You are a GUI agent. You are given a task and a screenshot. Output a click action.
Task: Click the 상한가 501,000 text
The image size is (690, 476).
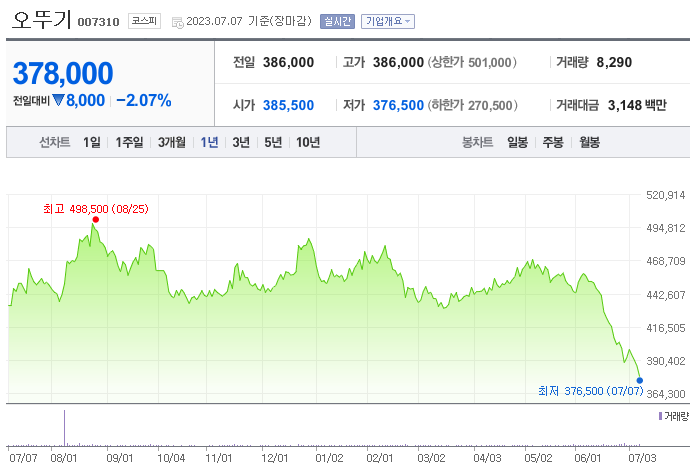472,62
